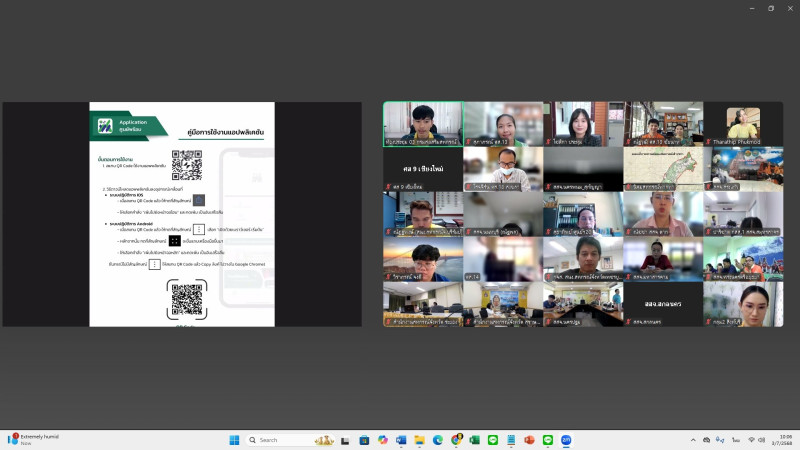Viewport: 800px width, 450px height.
Task: Switch to PowerPoint in the taskbar
Action: tap(530, 440)
